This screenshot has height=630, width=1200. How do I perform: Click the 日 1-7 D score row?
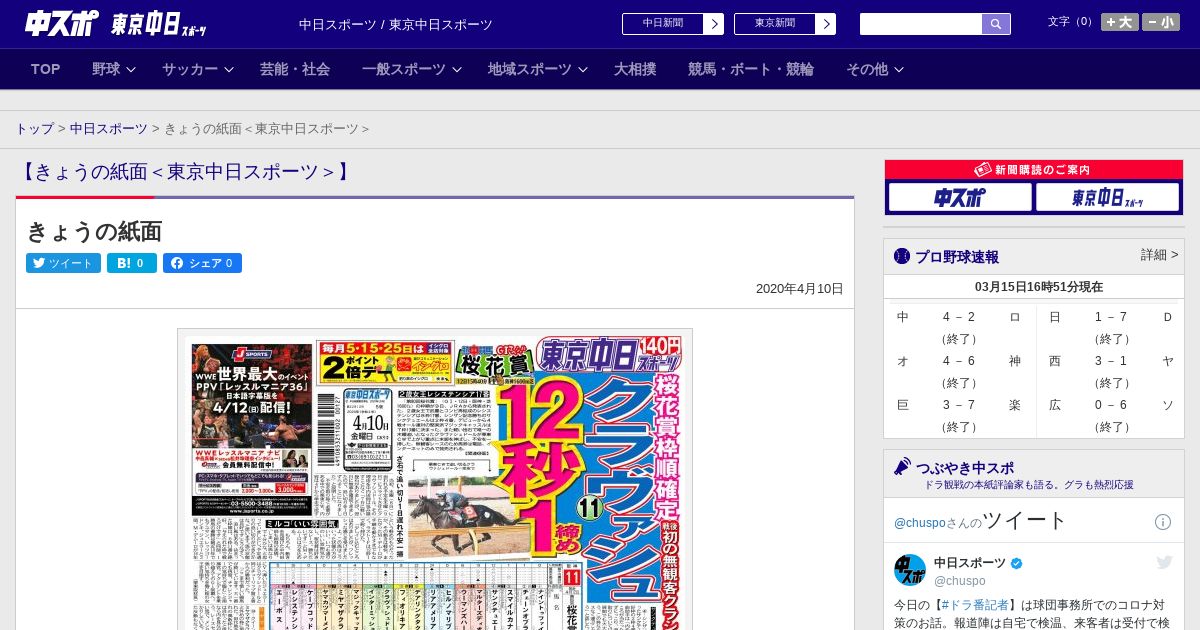coord(1111,328)
